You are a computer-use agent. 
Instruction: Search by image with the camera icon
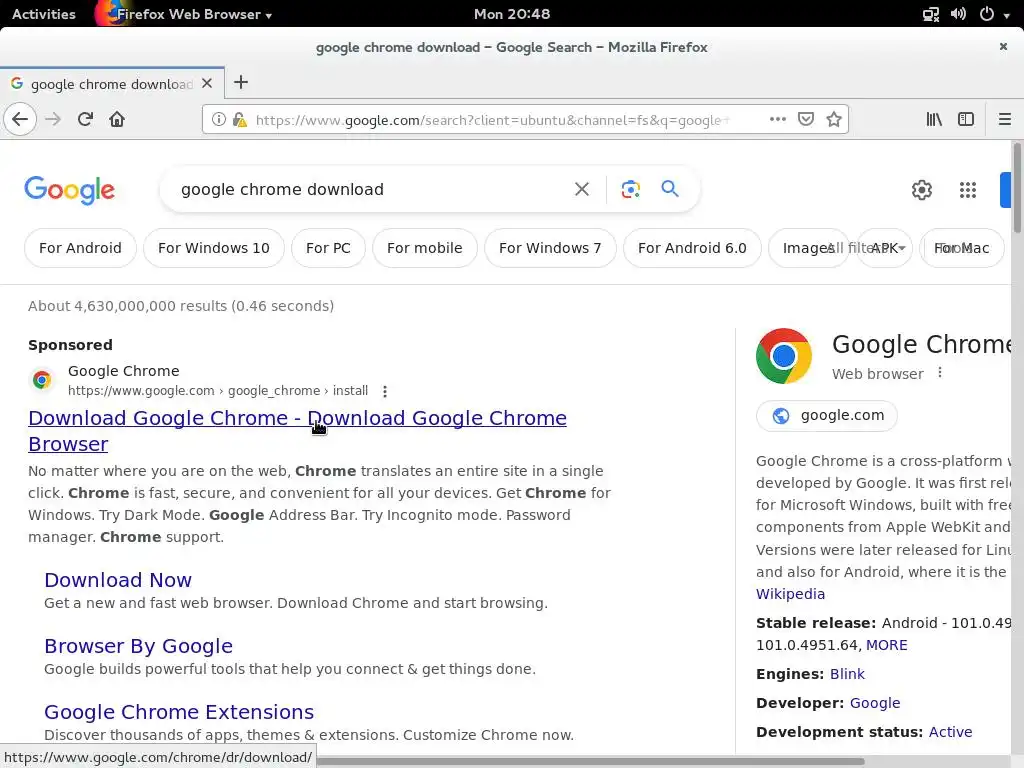630,189
